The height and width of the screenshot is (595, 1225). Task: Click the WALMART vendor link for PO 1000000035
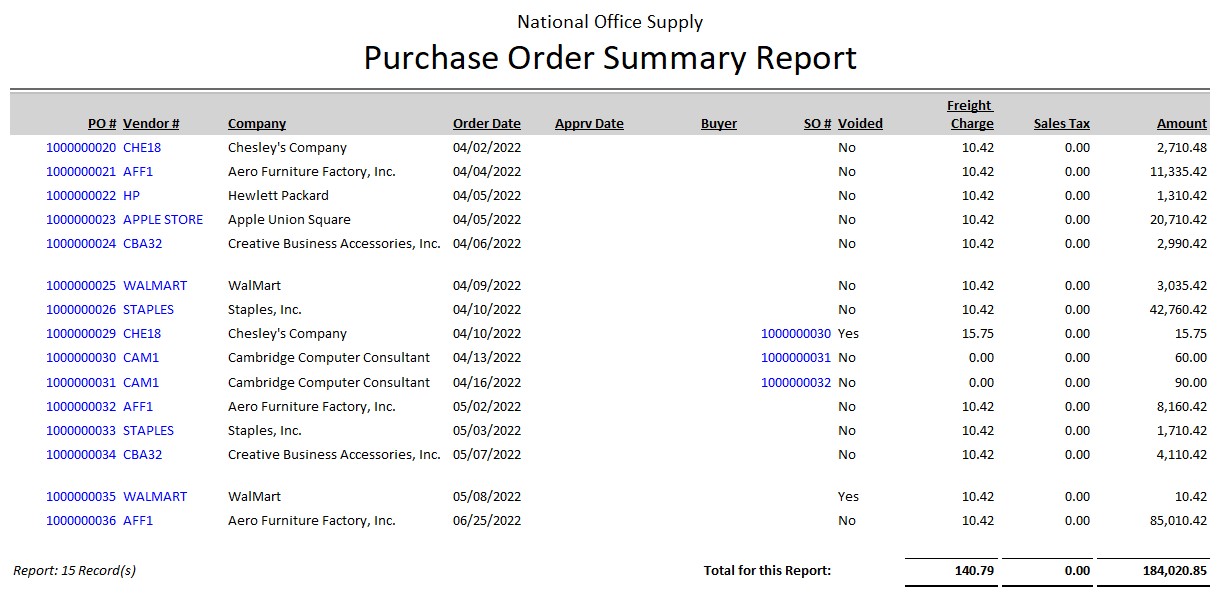pyautogui.click(x=155, y=497)
